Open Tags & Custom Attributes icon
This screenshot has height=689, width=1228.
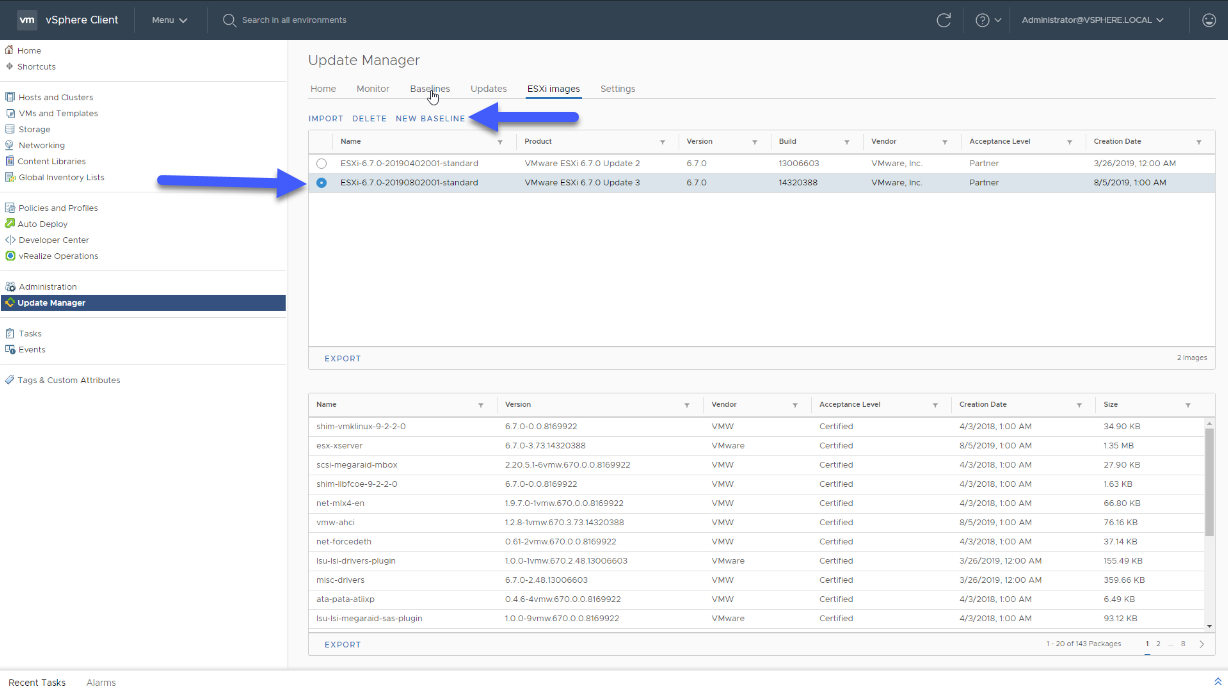[10, 380]
